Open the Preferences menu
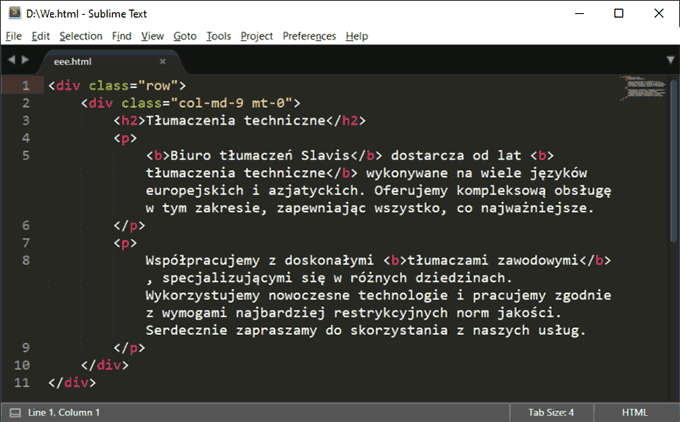Image resolution: width=680 pixels, height=422 pixels. pyautogui.click(x=309, y=36)
